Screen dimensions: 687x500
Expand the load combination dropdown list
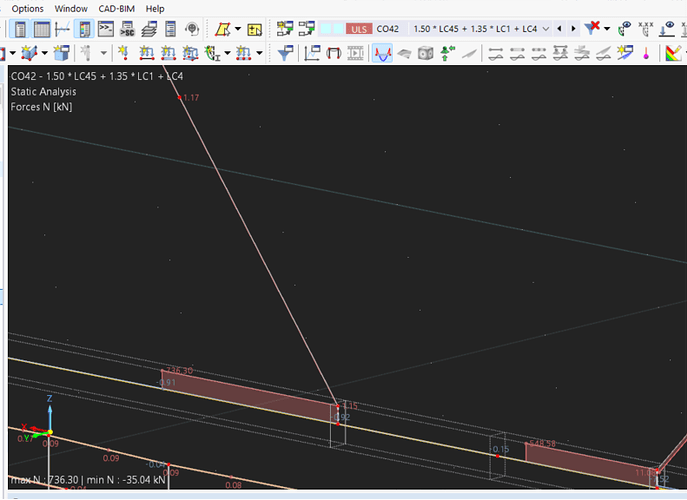tap(546, 29)
